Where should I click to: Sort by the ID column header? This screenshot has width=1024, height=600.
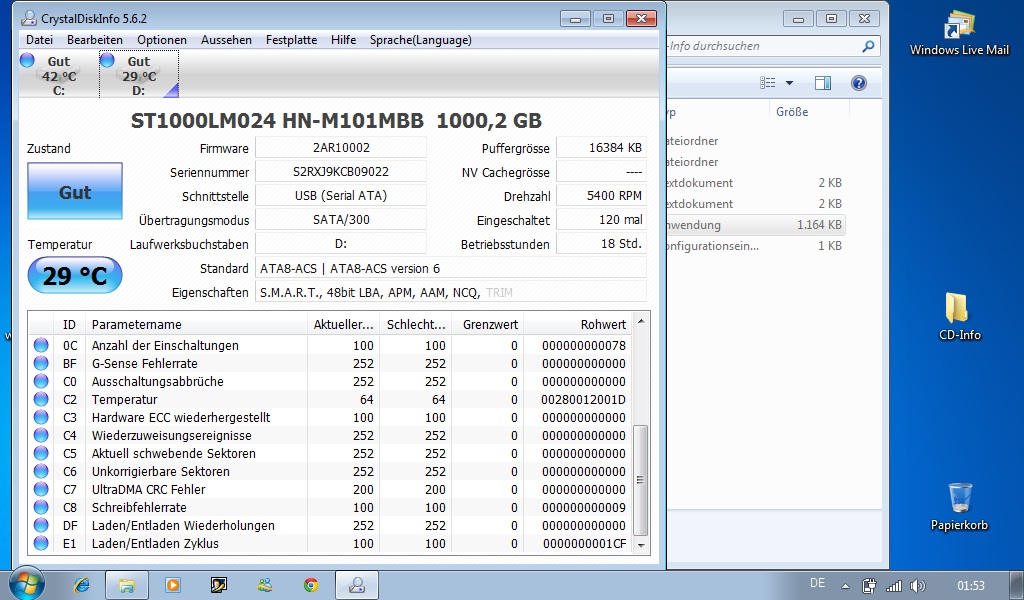pos(69,324)
